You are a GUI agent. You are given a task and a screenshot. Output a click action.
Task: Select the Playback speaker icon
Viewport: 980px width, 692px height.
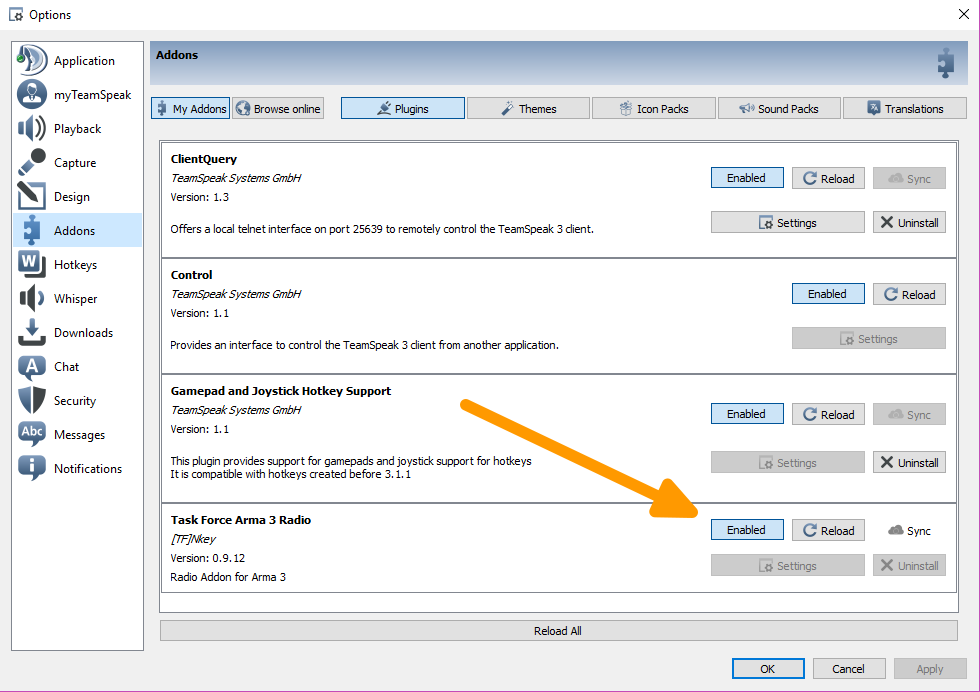tap(31, 128)
